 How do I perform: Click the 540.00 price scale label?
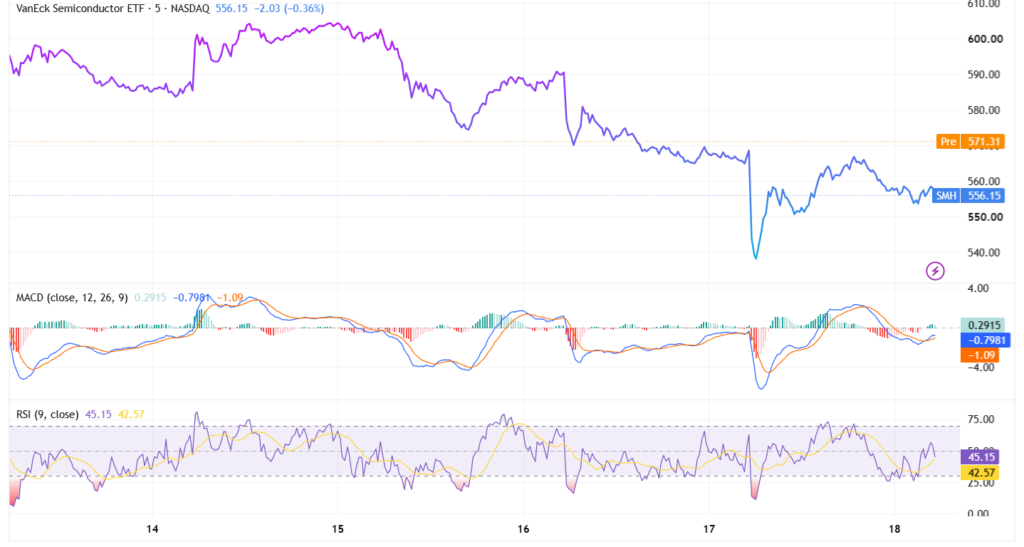985,253
